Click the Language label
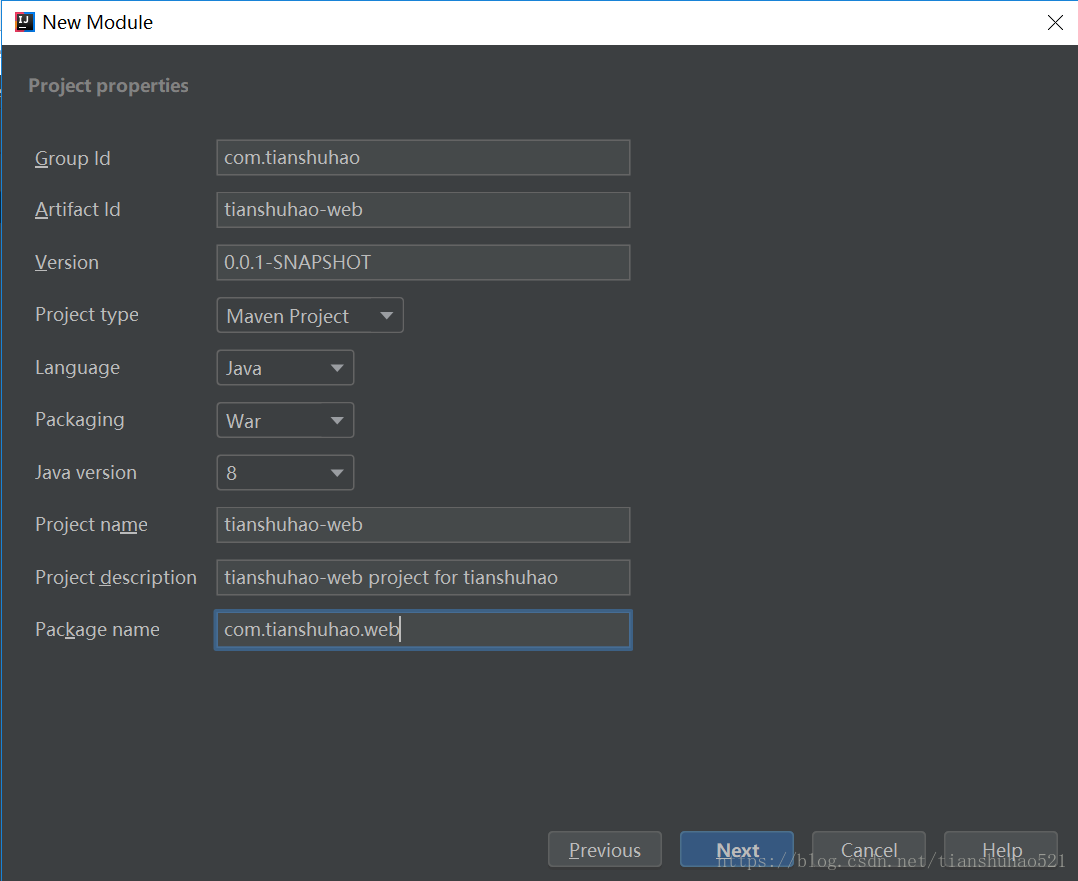Image resolution: width=1078 pixels, height=881 pixels. pos(78,368)
